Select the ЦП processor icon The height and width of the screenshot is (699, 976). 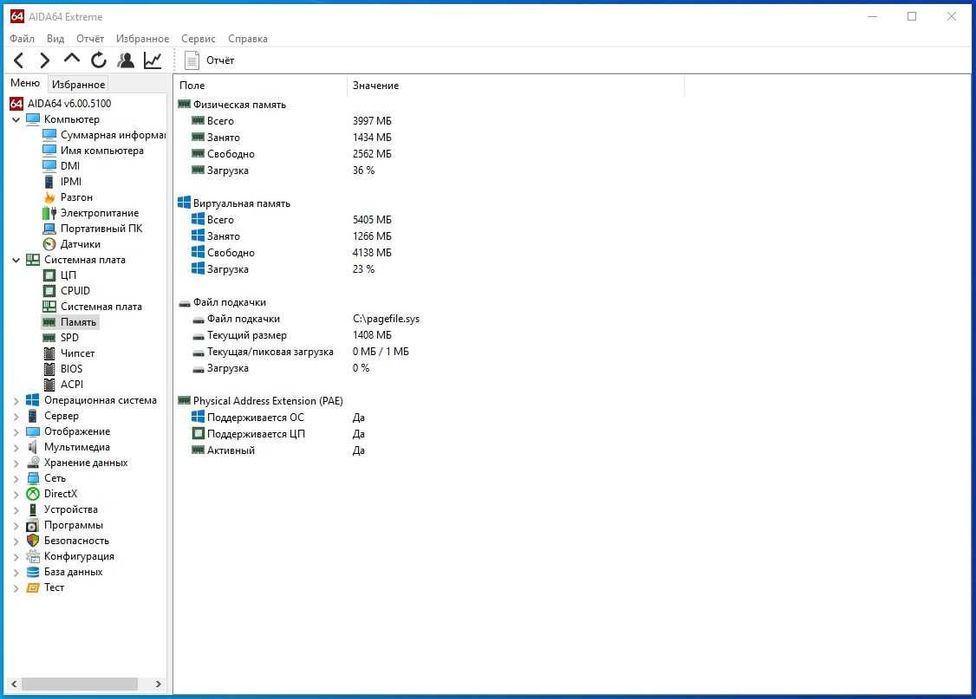49,275
